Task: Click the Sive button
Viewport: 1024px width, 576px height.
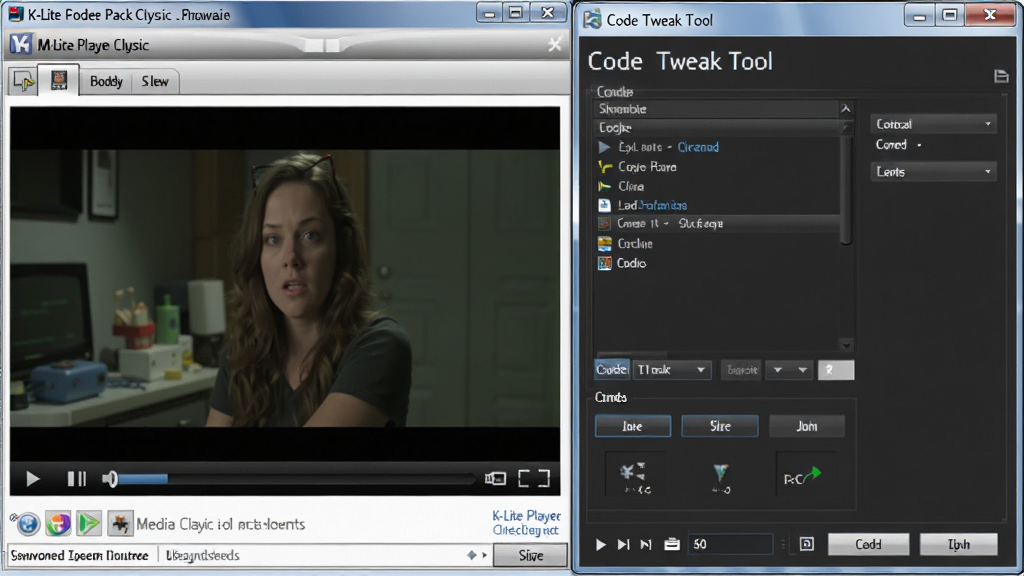Action: 530,555
